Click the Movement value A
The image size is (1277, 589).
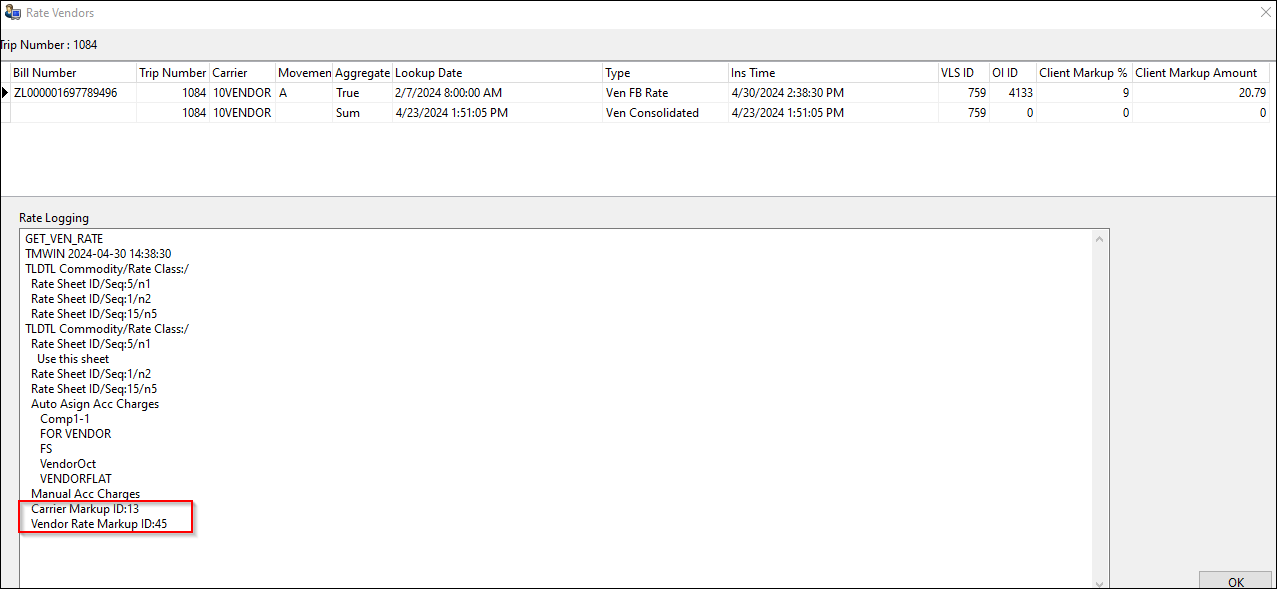point(304,93)
